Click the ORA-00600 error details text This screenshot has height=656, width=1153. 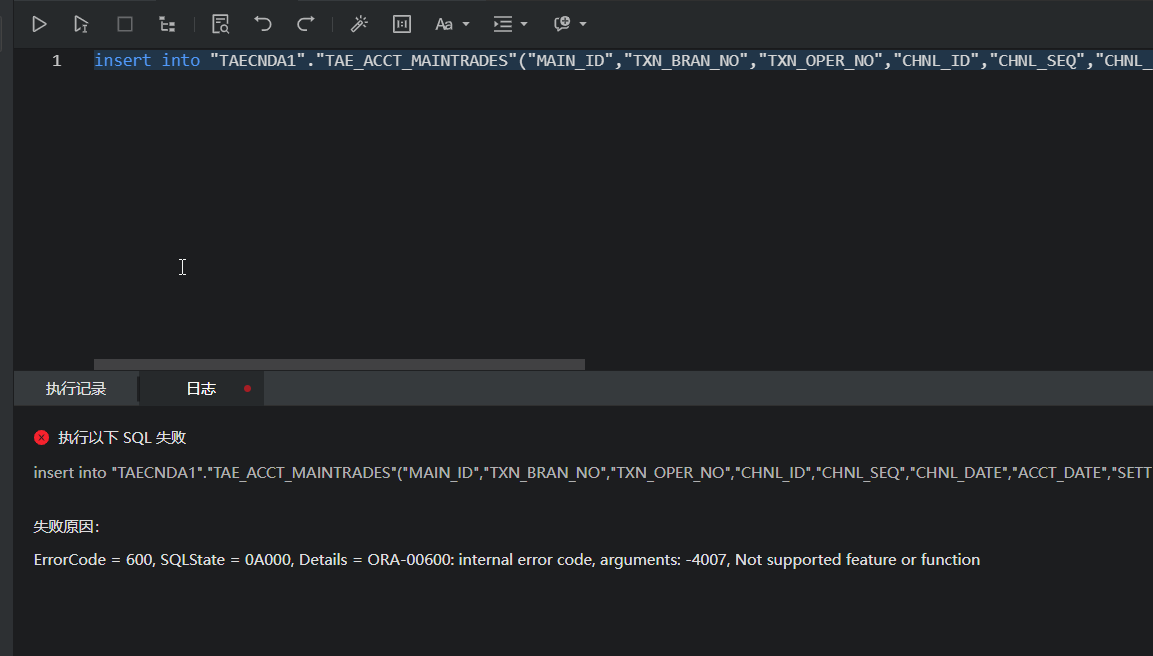coord(506,560)
